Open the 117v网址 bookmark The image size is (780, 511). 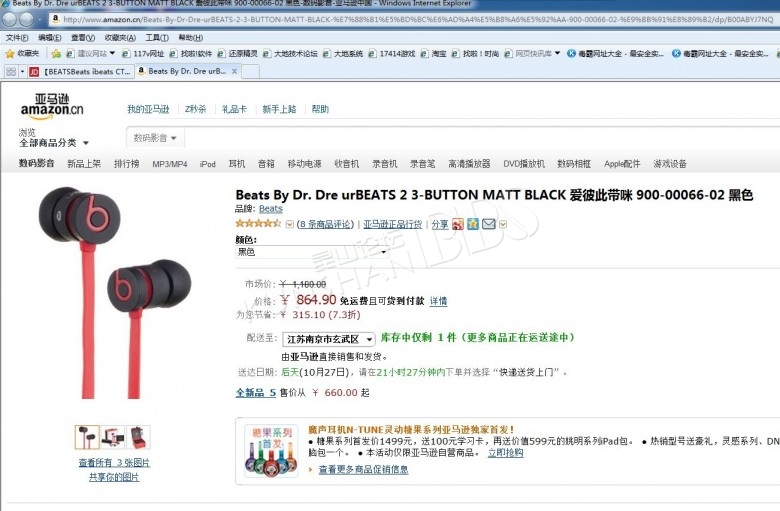pyautogui.click(x=143, y=53)
